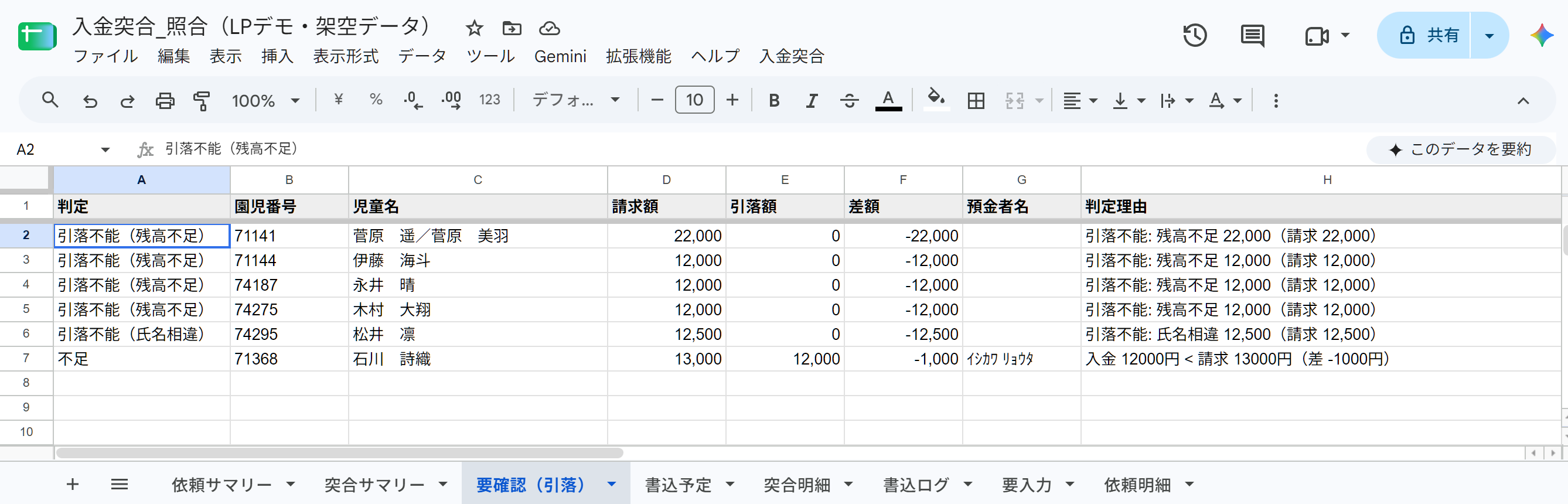Screen dimensions: 1568x504
Task: Toggle strikethrough formatting
Action: [x=849, y=100]
